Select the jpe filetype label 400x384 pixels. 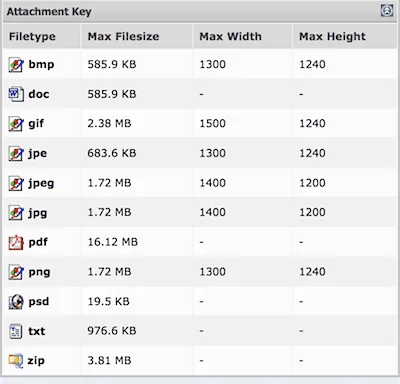37,153
